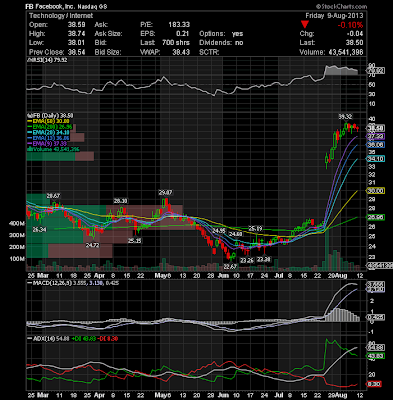Click the Prev Close value 38.54
Screen dimensions: 393x400
[77, 52]
